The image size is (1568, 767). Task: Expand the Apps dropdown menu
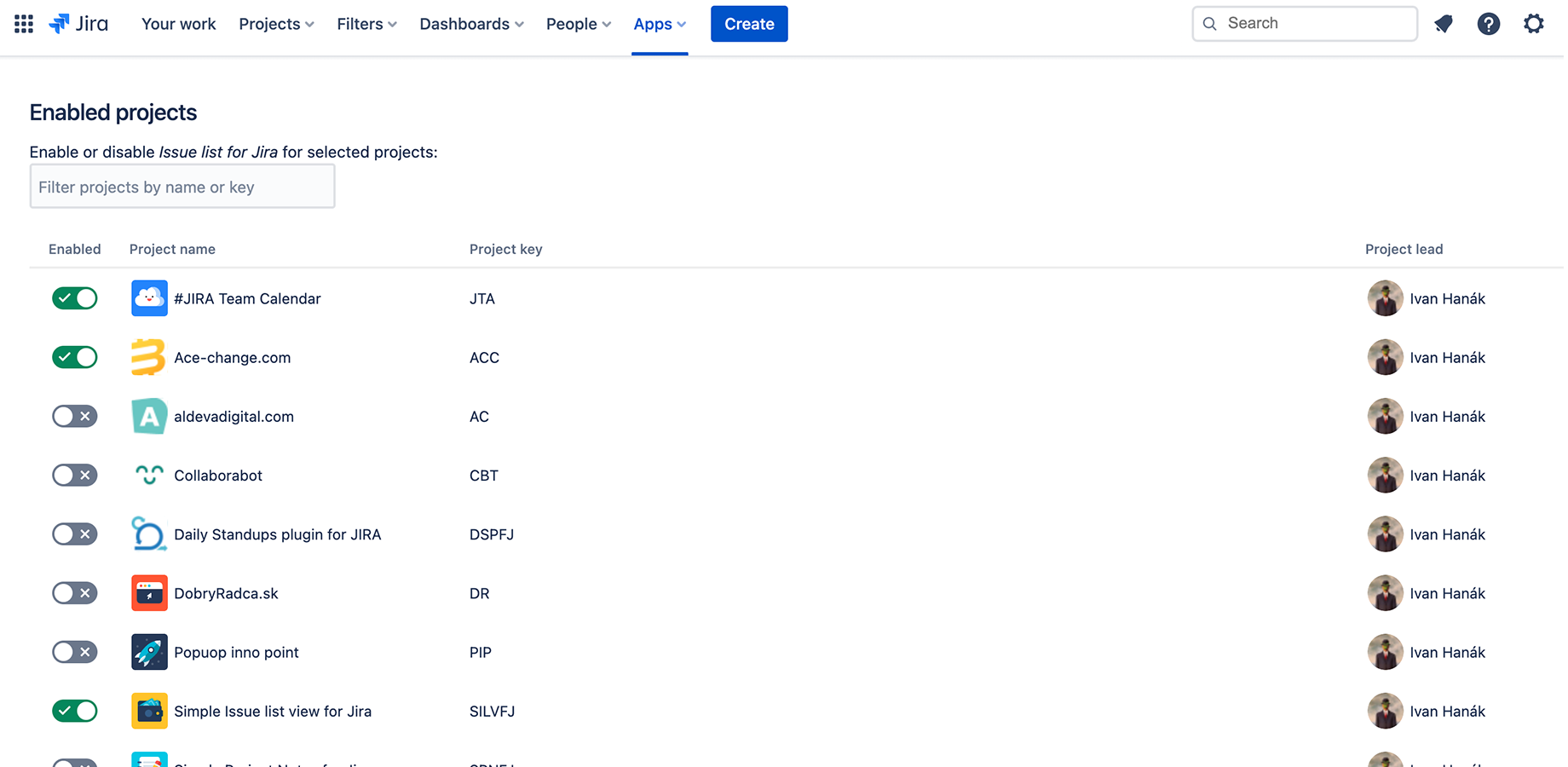click(660, 24)
